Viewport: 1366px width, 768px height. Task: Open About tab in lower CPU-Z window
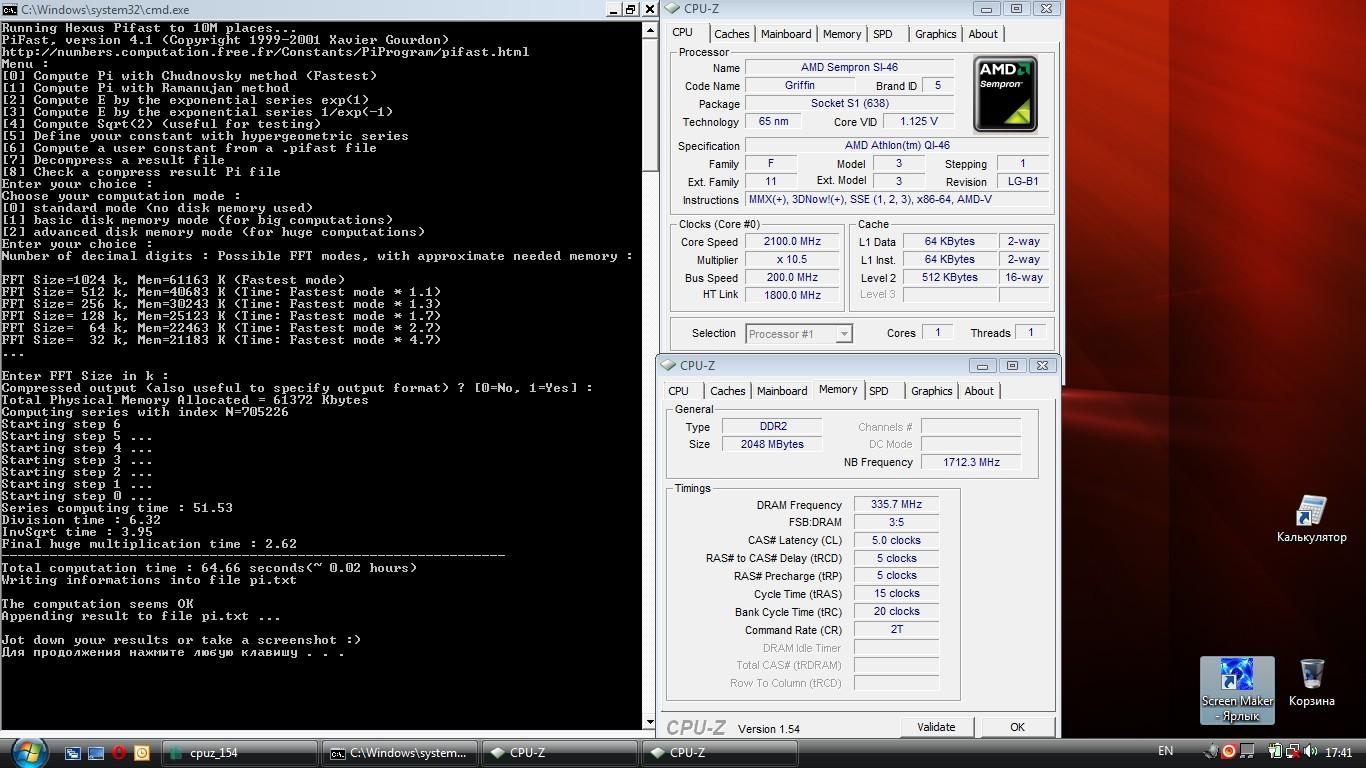(x=979, y=391)
